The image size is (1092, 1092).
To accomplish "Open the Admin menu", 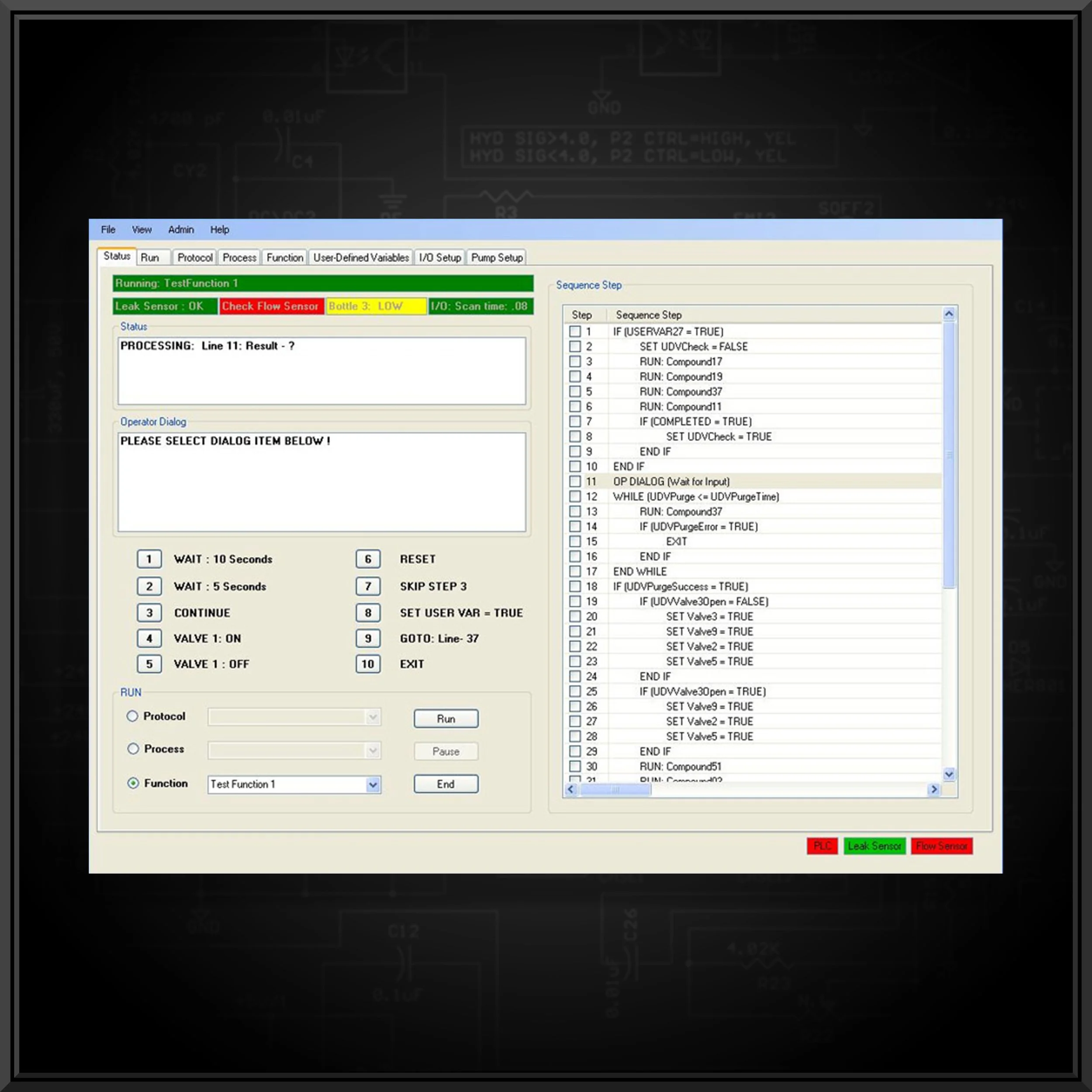I will tap(180, 229).
